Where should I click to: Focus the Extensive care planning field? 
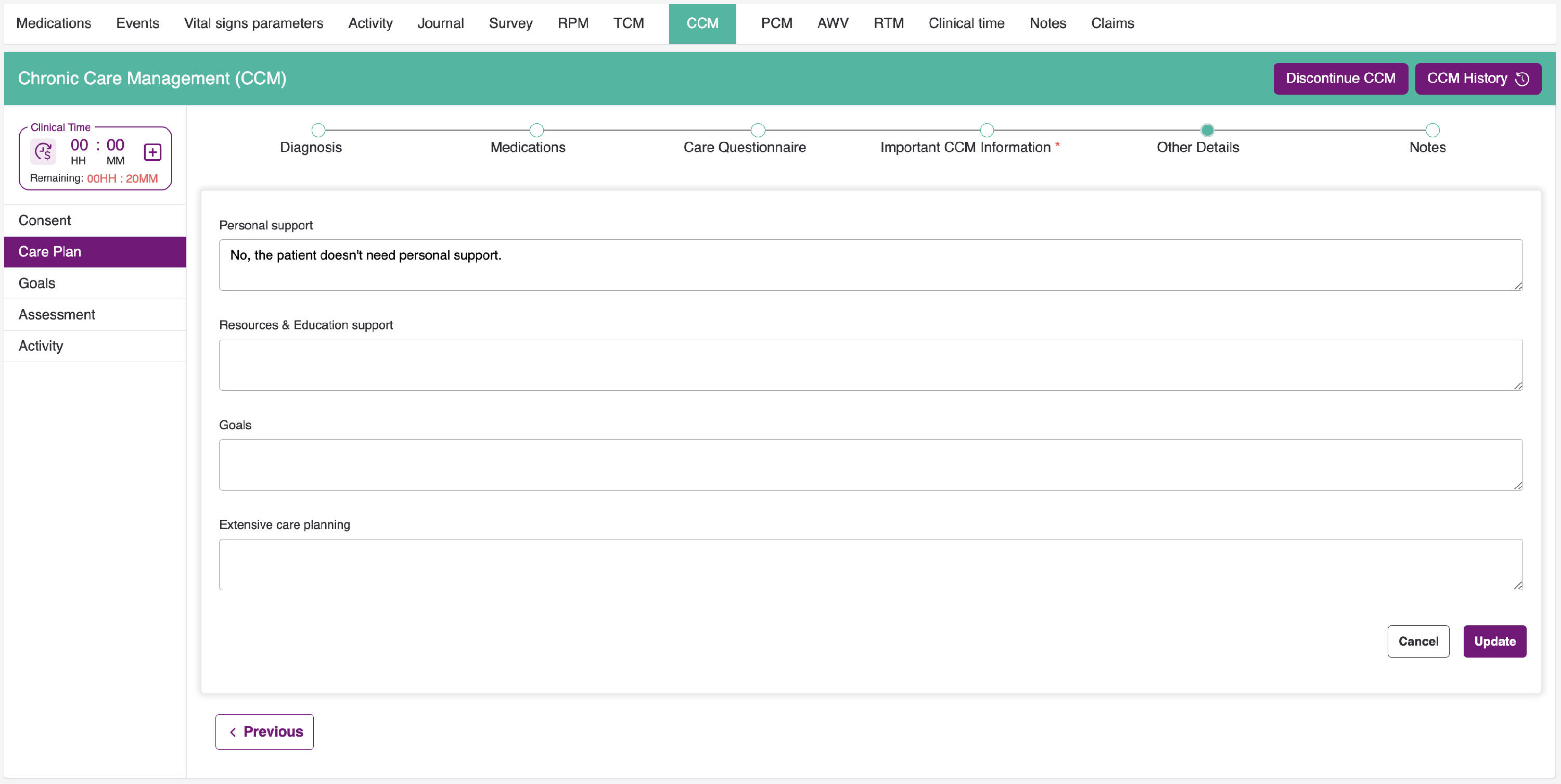click(870, 564)
